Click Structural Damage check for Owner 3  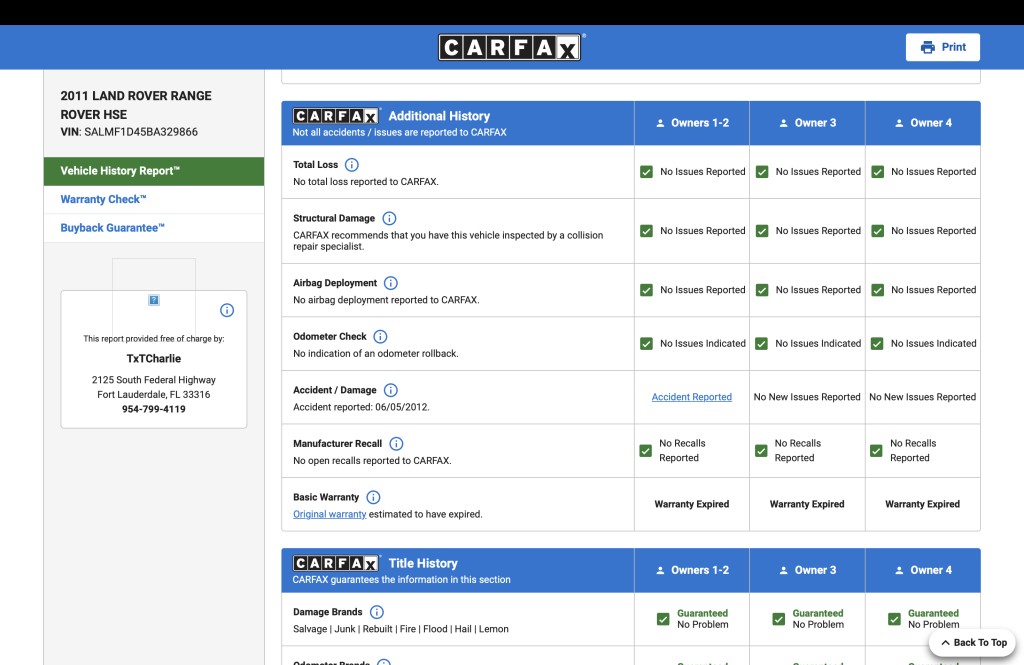pos(762,231)
